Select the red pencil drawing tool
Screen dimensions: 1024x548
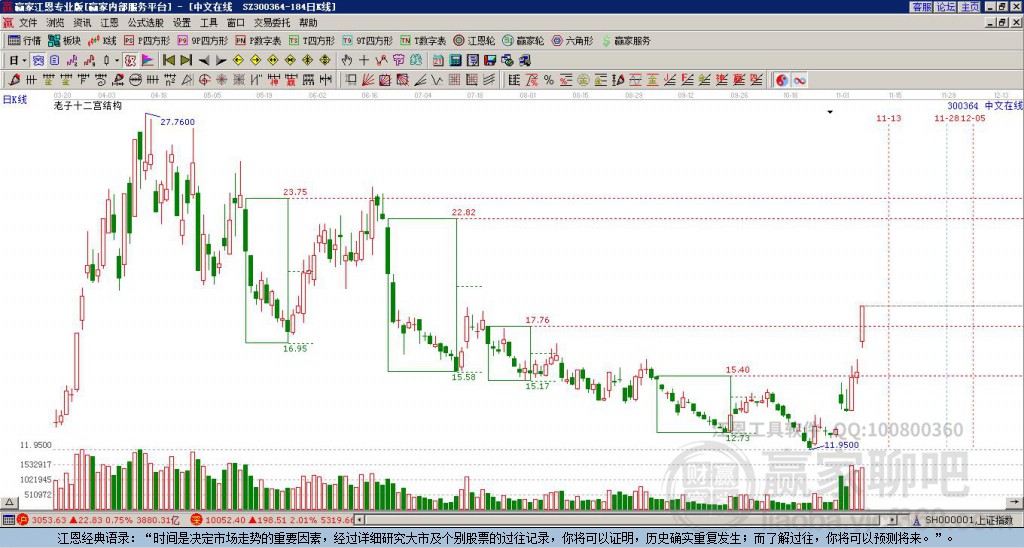14,80
